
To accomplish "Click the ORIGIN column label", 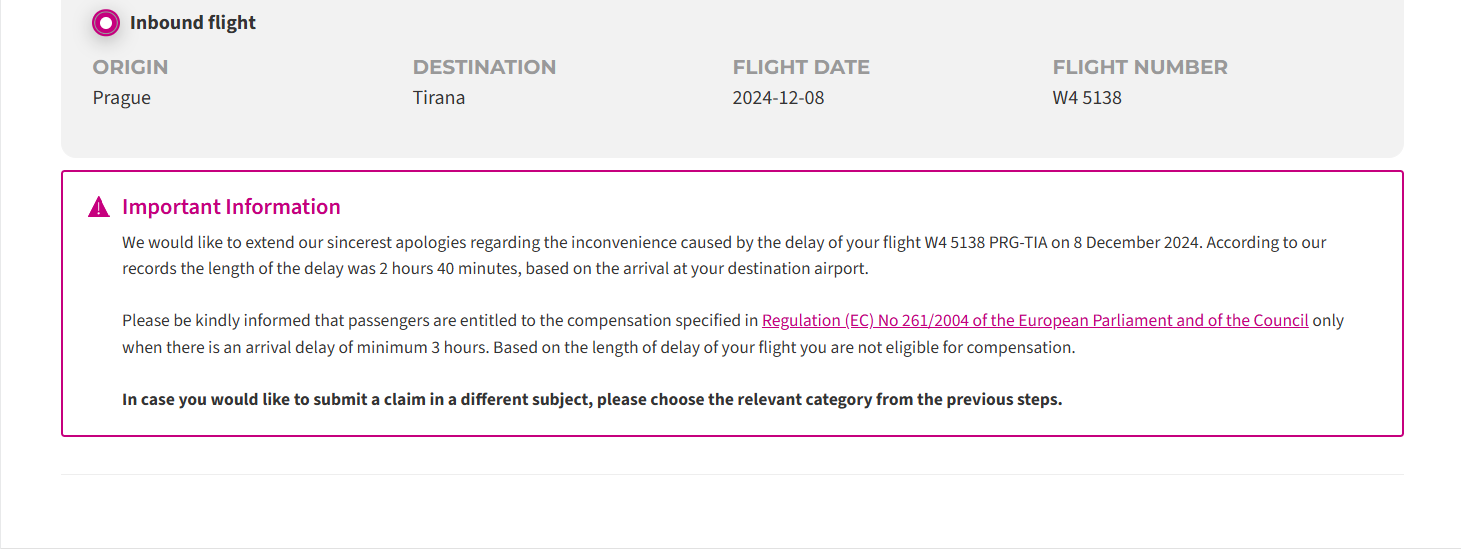I will point(130,67).
